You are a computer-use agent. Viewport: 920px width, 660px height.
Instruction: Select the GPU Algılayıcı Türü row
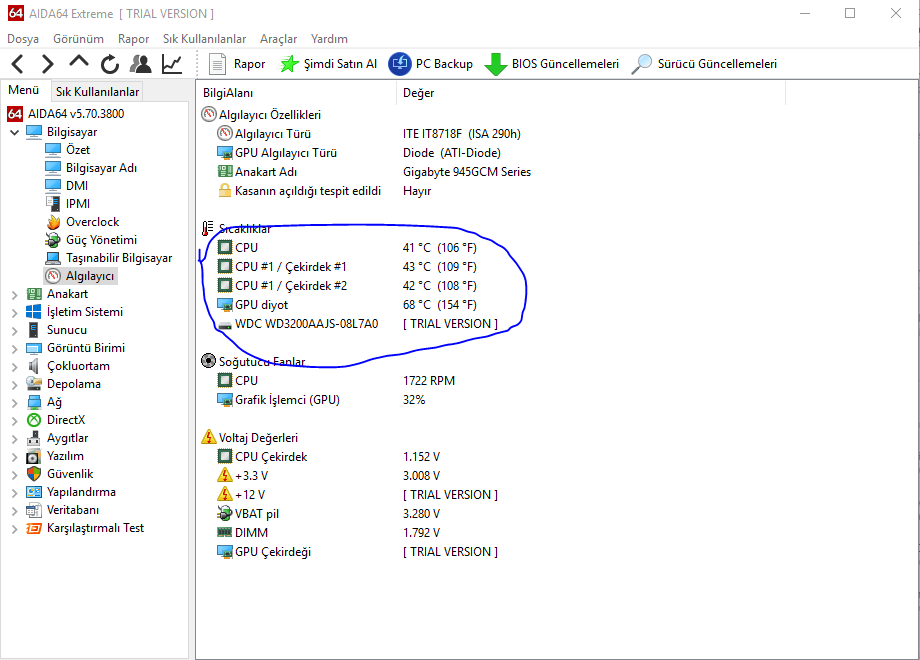tap(358, 153)
